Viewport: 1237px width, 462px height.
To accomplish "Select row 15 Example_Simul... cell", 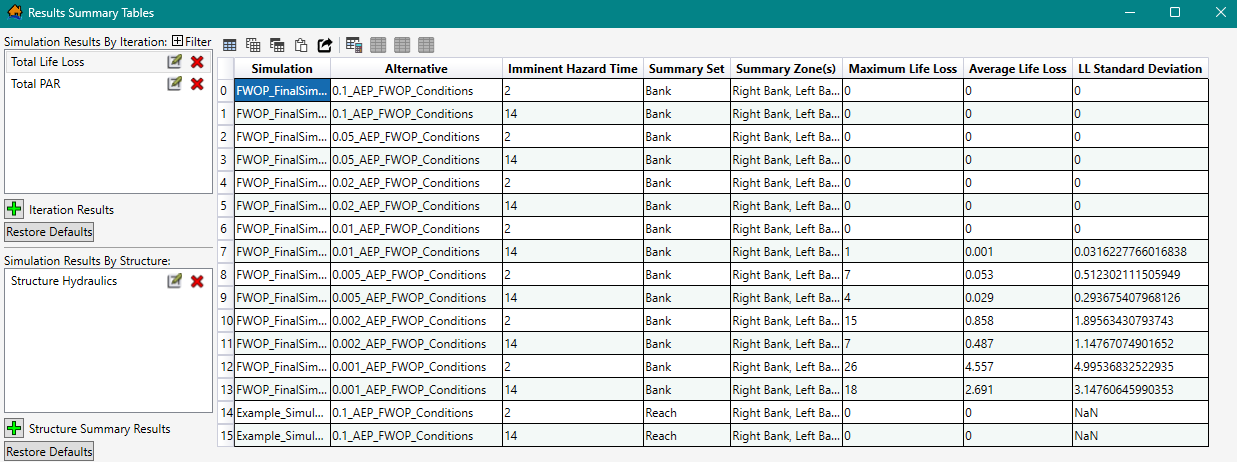I will click(282, 436).
